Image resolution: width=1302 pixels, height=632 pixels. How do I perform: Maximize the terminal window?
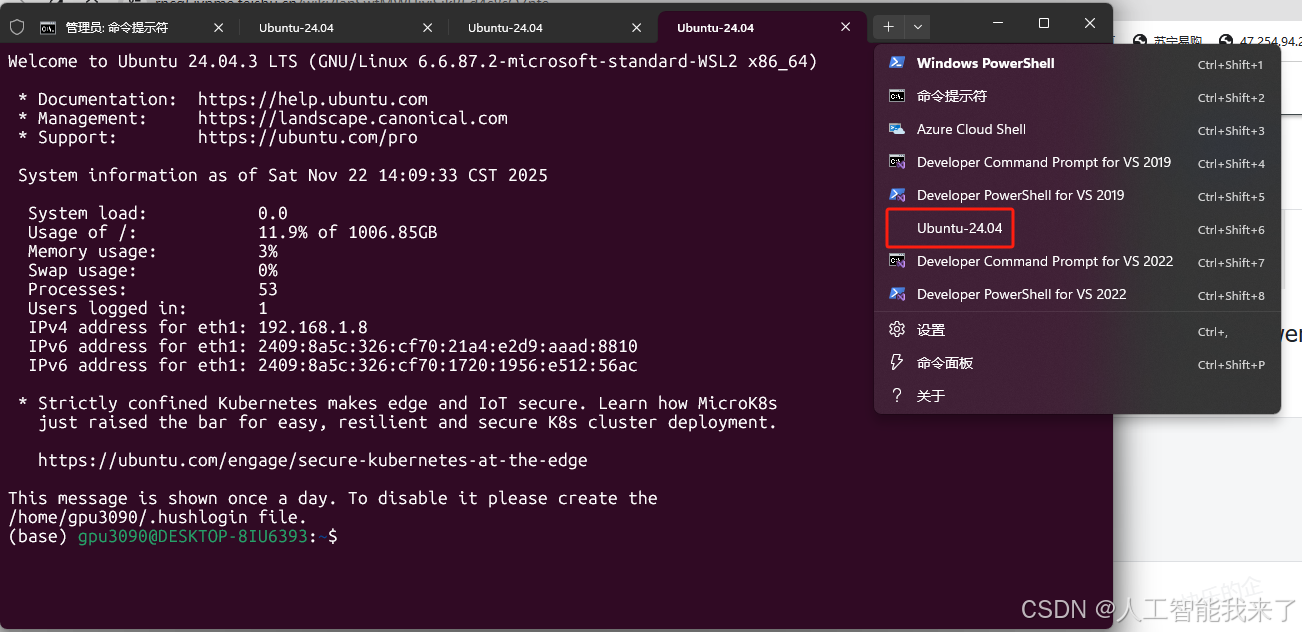(x=1044, y=23)
